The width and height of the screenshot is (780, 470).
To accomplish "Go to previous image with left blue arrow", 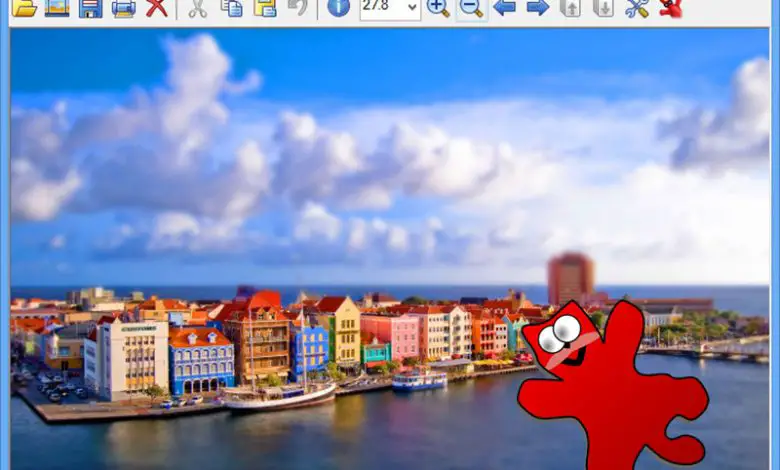I will (504, 7).
